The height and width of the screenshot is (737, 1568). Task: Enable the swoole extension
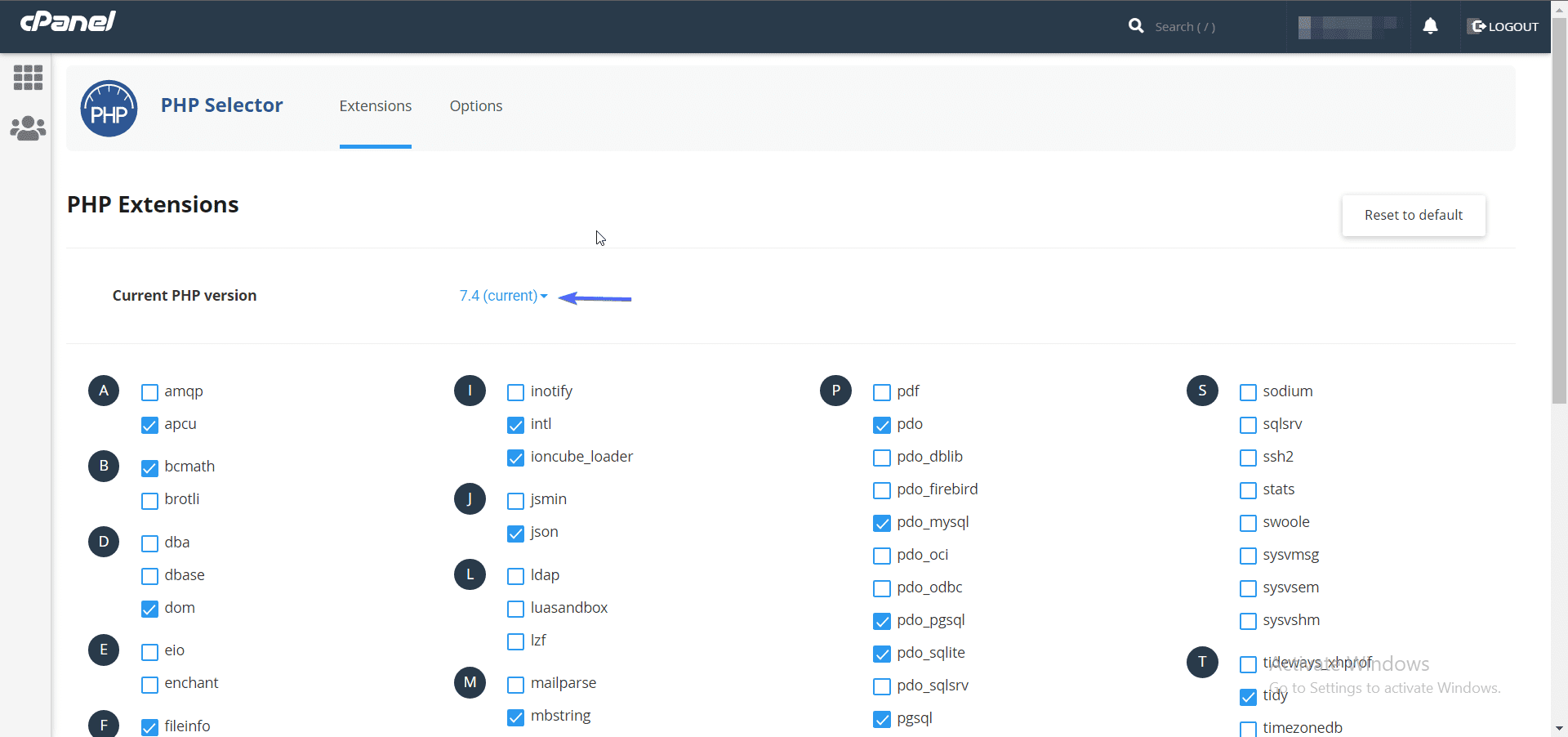(1248, 523)
